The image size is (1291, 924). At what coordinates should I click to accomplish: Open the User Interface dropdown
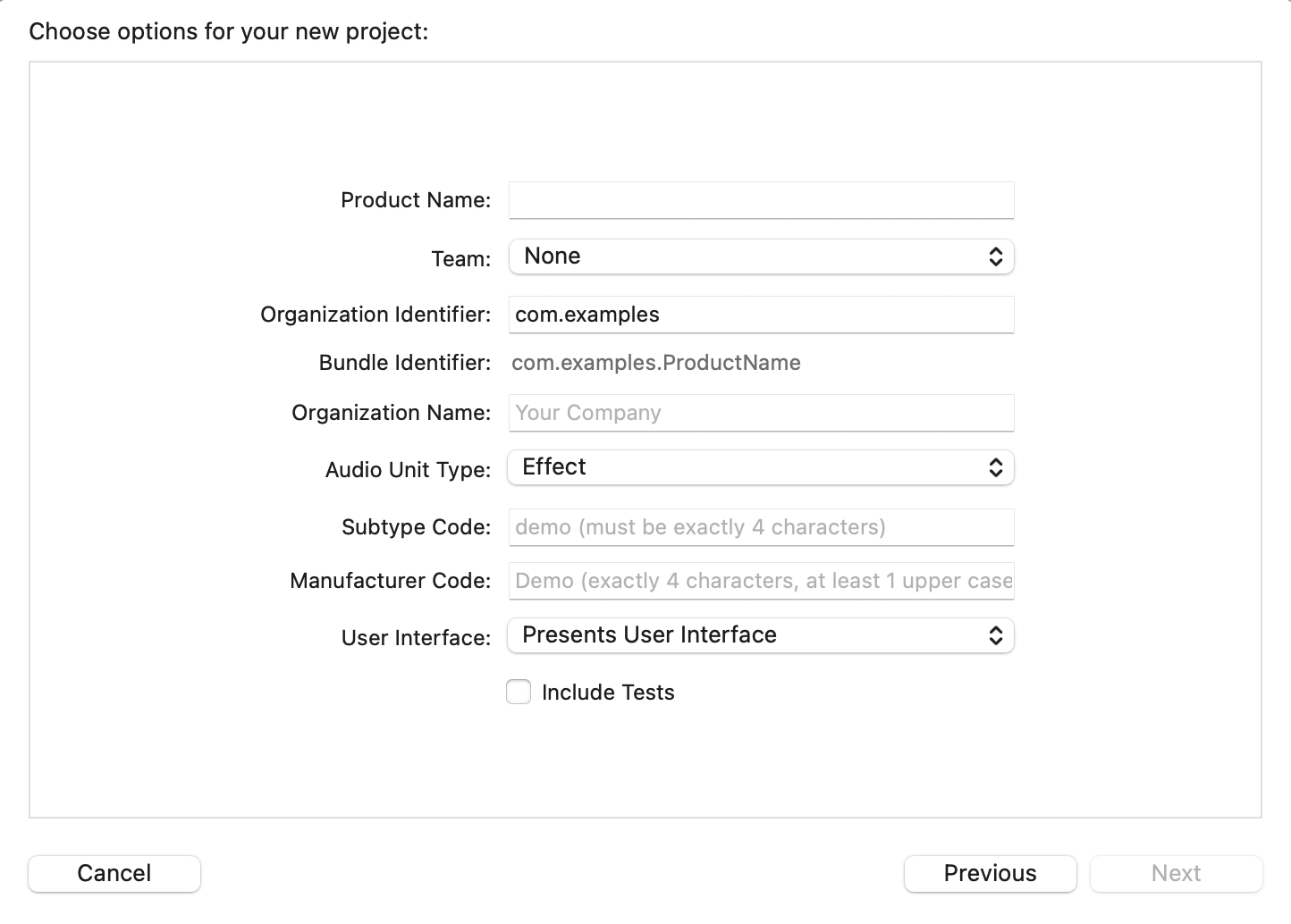pyautogui.click(x=760, y=635)
